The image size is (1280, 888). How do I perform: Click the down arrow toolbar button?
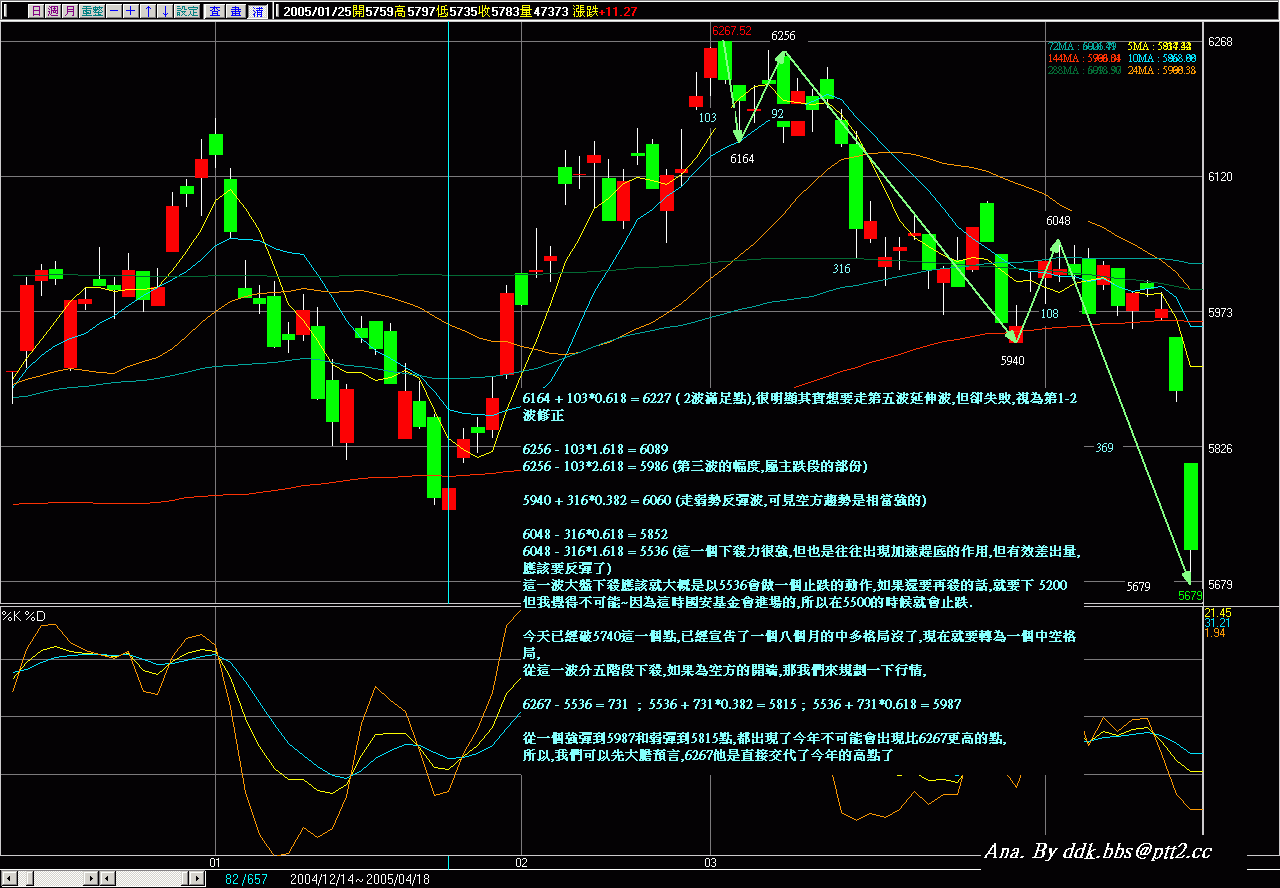(x=165, y=11)
